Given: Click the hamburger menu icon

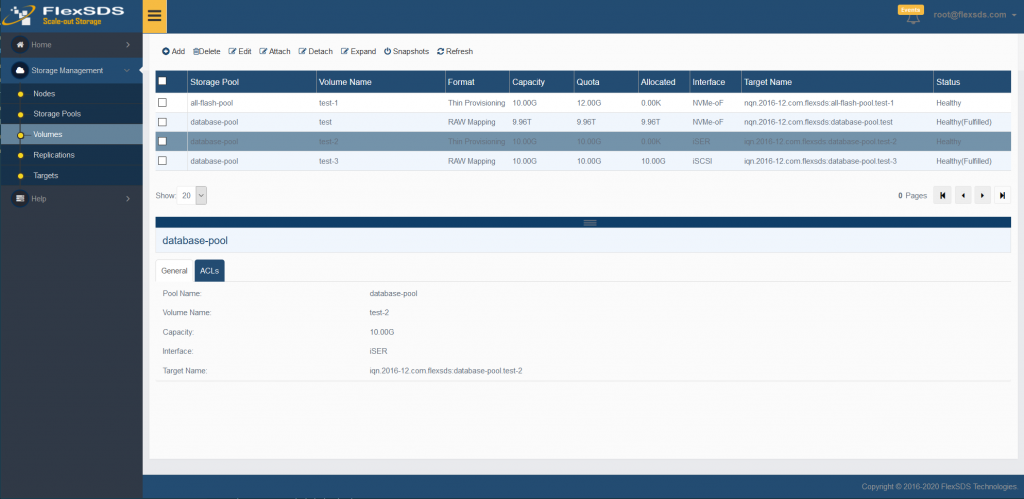Looking at the screenshot, I should tap(155, 16).
